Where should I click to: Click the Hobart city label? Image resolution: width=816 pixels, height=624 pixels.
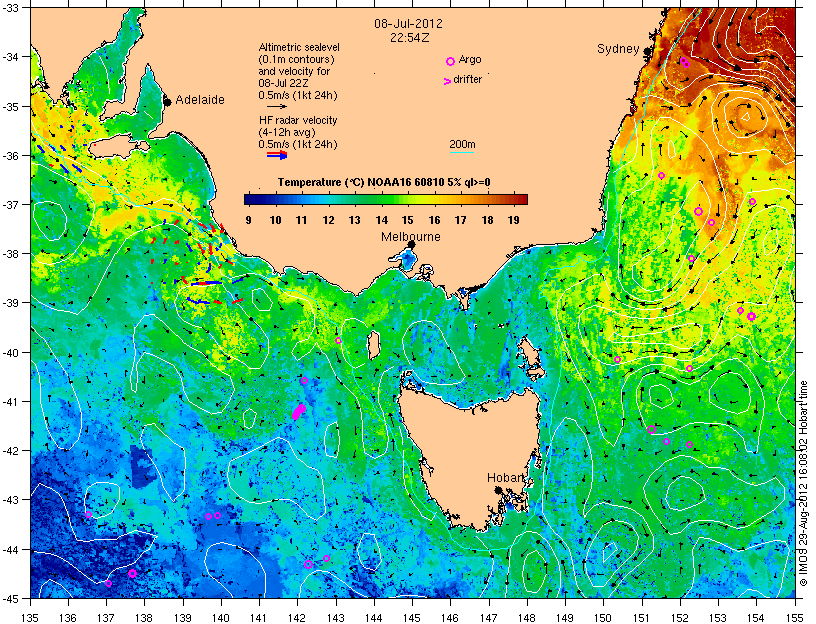505,477
